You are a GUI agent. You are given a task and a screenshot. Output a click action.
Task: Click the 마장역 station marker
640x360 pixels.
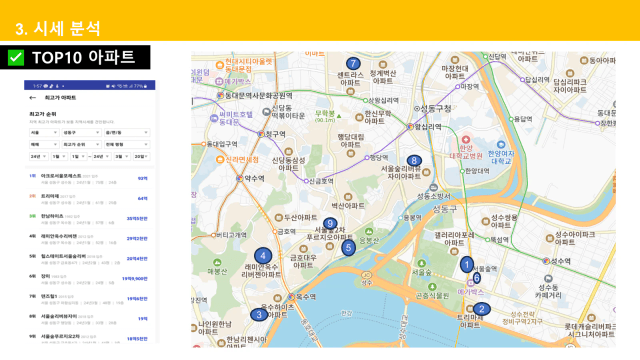coord(458,87)
